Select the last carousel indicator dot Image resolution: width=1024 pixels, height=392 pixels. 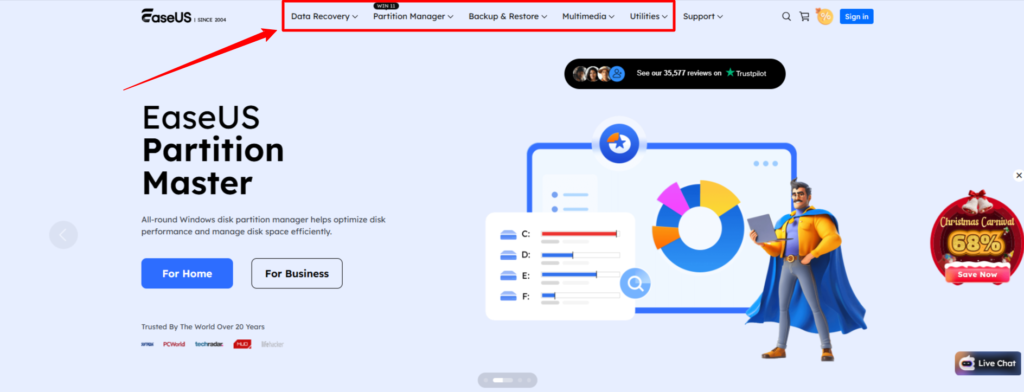pos(530,380)
